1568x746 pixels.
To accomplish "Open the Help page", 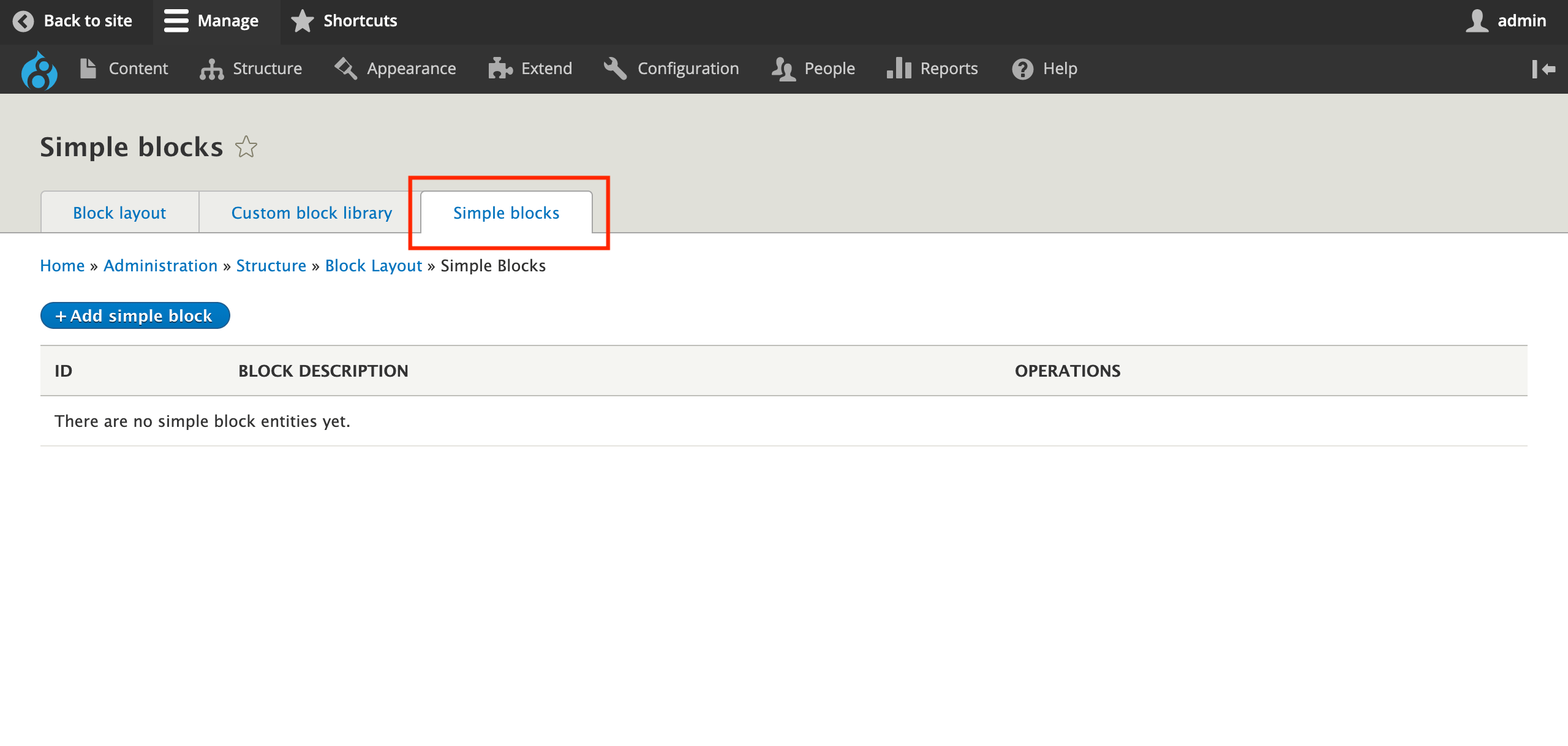I will pos(1045,69).
